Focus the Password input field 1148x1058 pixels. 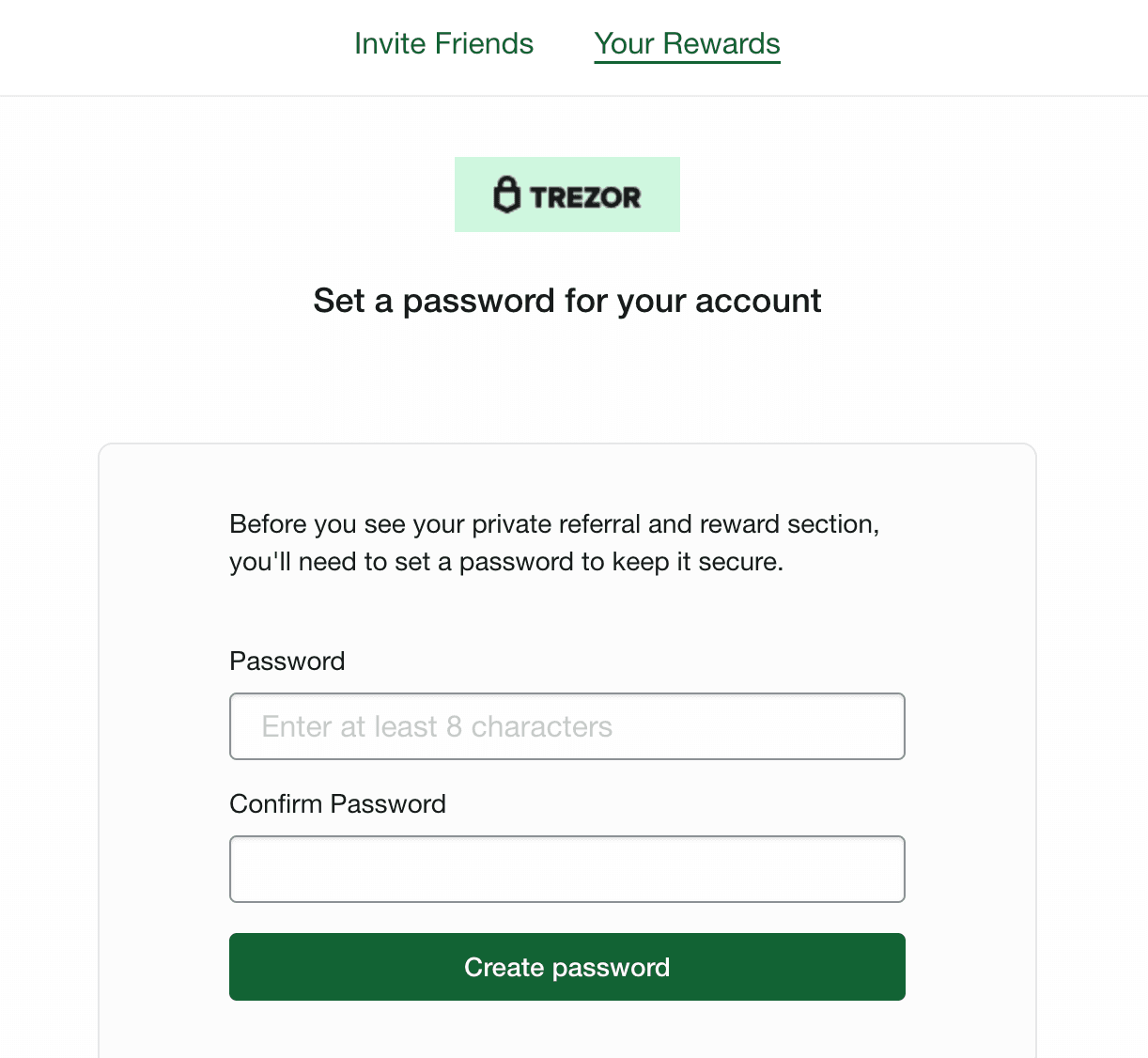coord(566,726)
